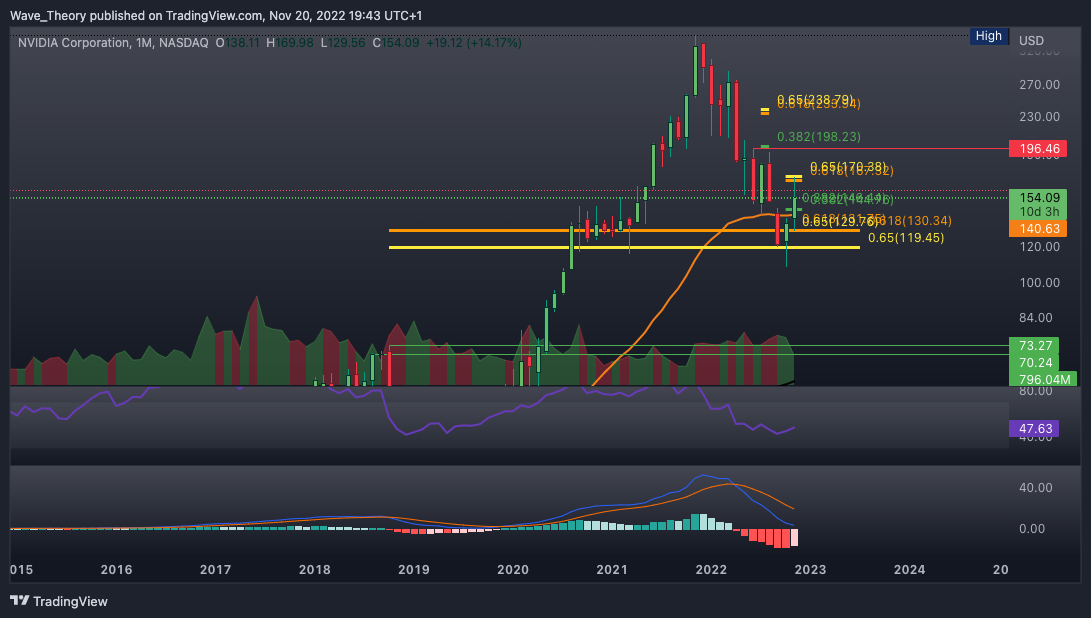
Task: Click the 84.00 price scale value
Action: [x=1036, y=317]
